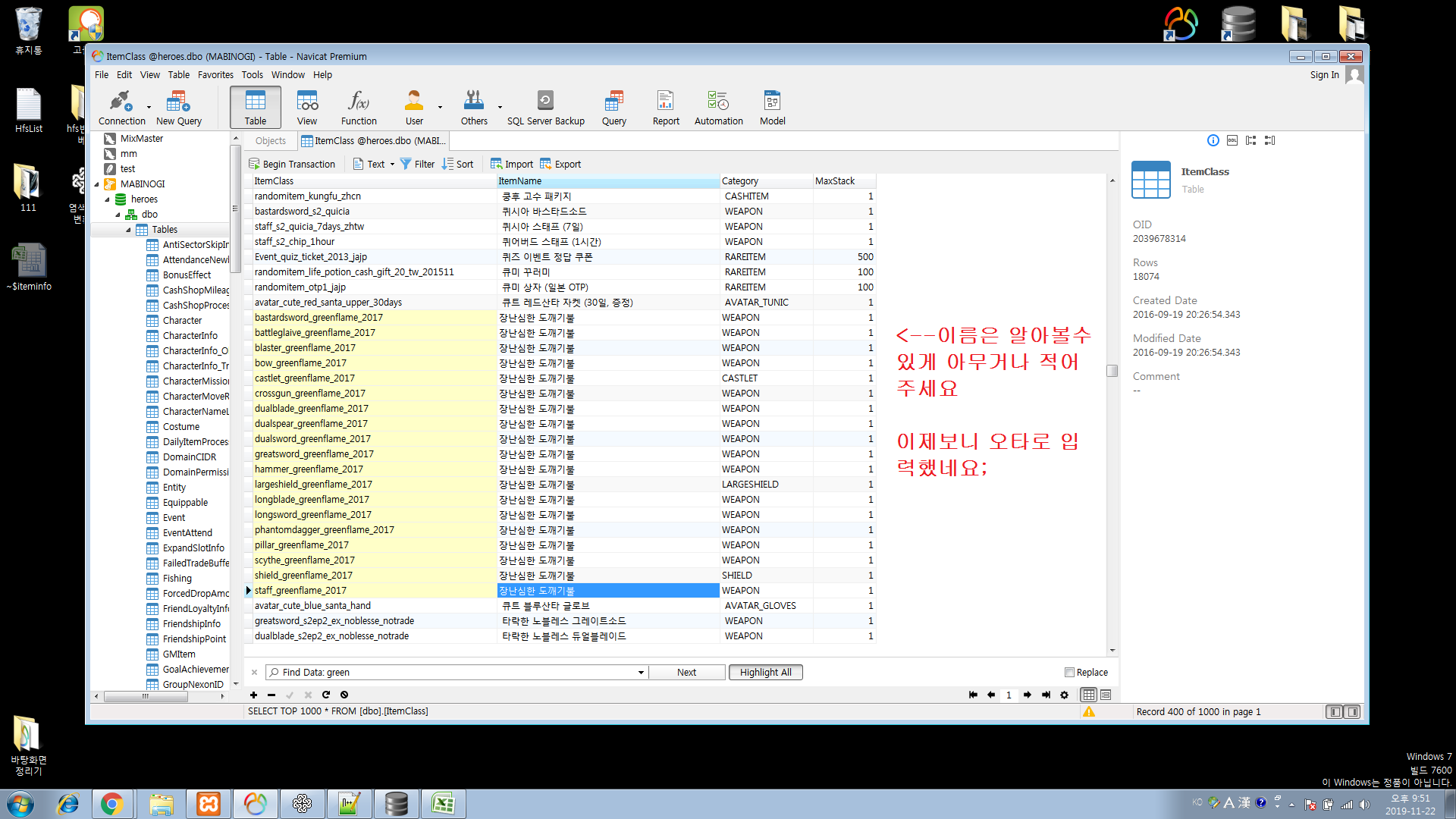Show the Used By tab in info pane
Screen dimensions: 1456x819
point(1270,140)
